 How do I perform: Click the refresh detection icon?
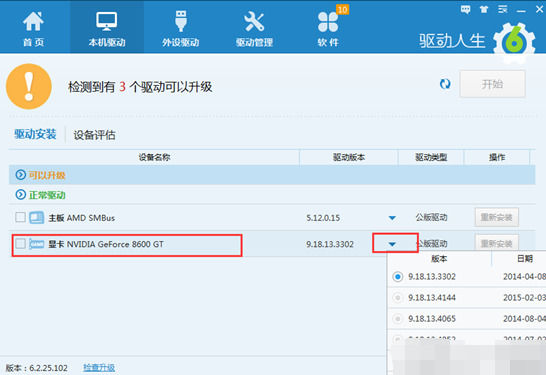(445, 84)
